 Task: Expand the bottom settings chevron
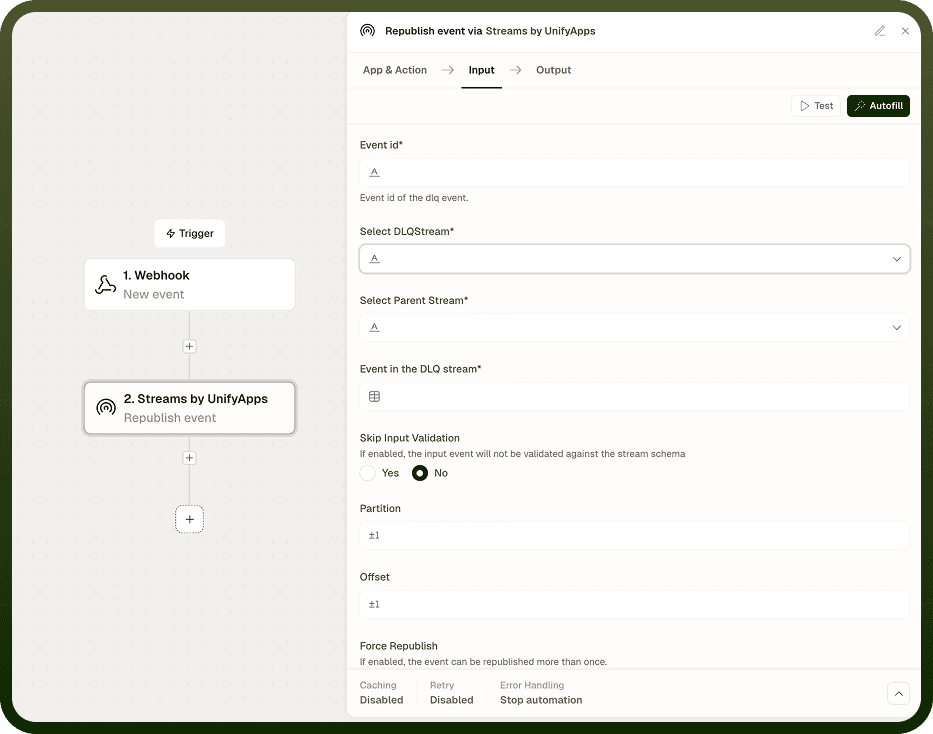898,694
